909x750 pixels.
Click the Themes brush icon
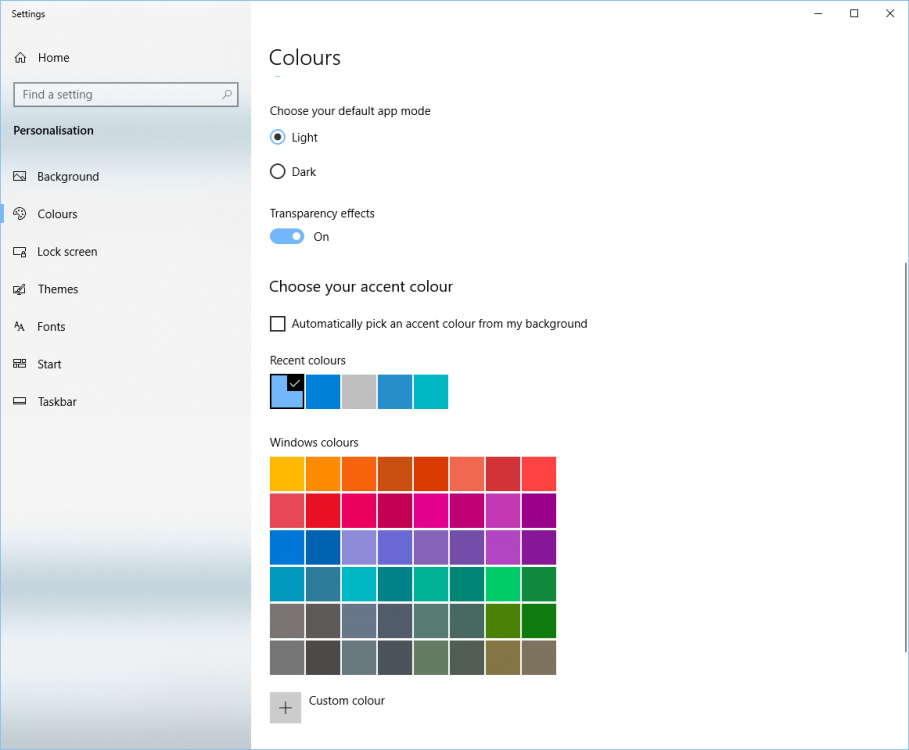[20, 289]
